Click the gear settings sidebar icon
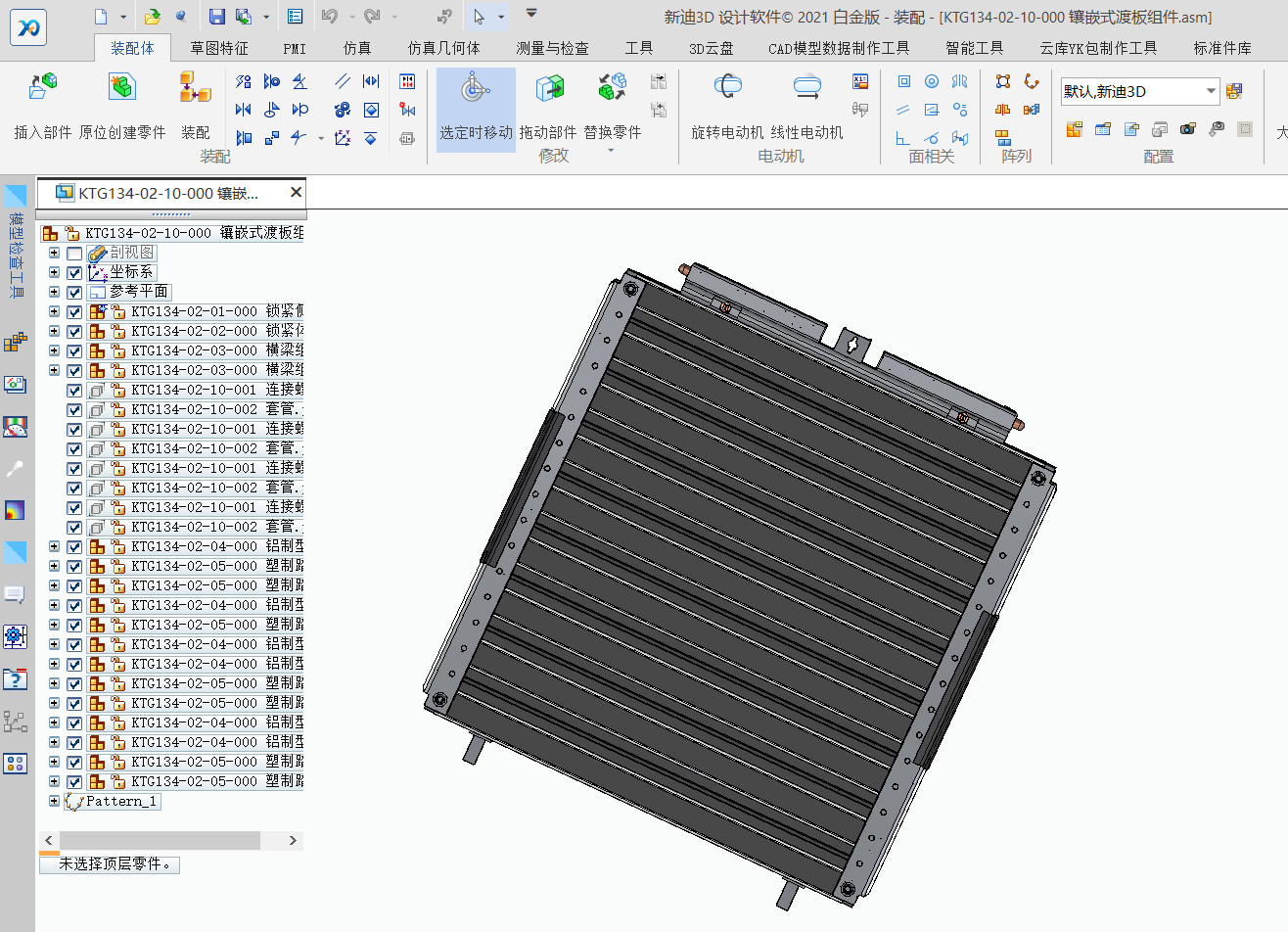The width and height of the screenshot is (1288, 932). [15, 636]
